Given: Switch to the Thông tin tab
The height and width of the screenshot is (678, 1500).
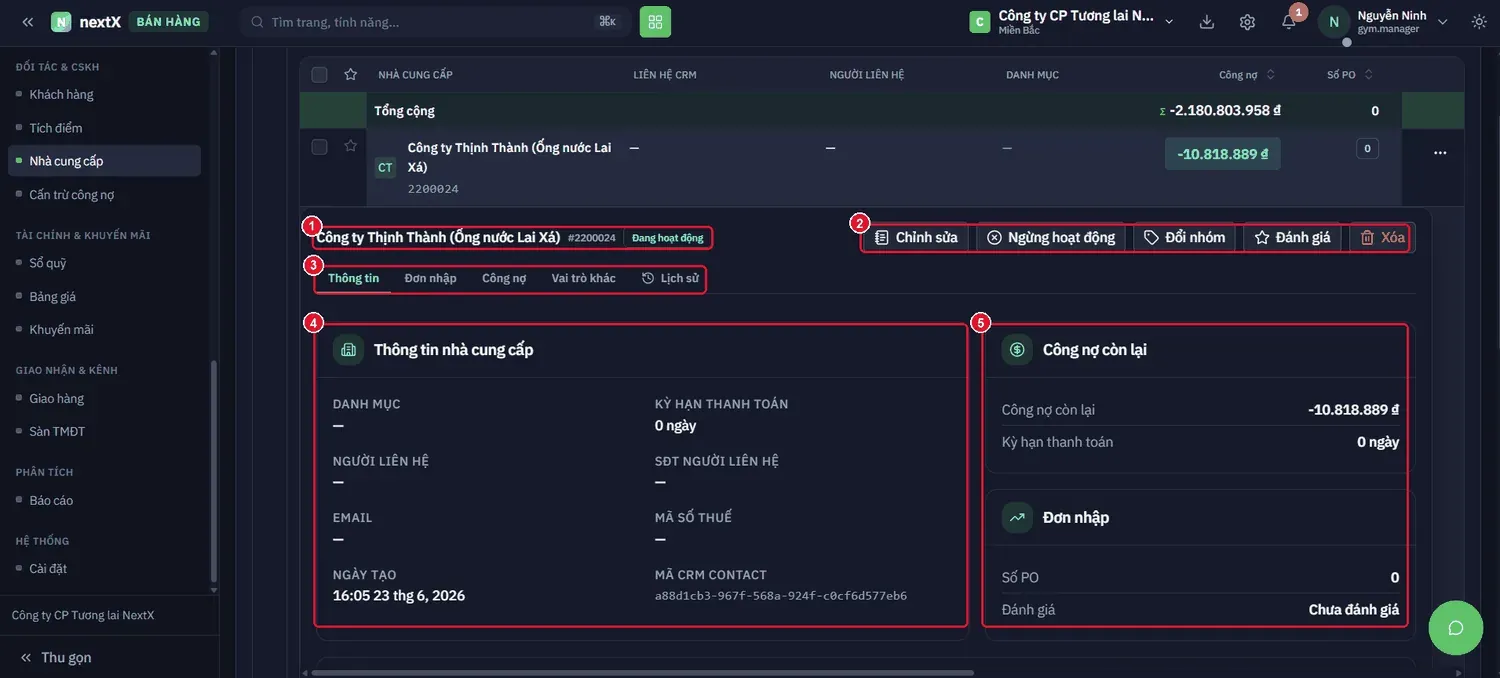Looking at the screenshot, I should pyautogui.click(x=353, y=278).
